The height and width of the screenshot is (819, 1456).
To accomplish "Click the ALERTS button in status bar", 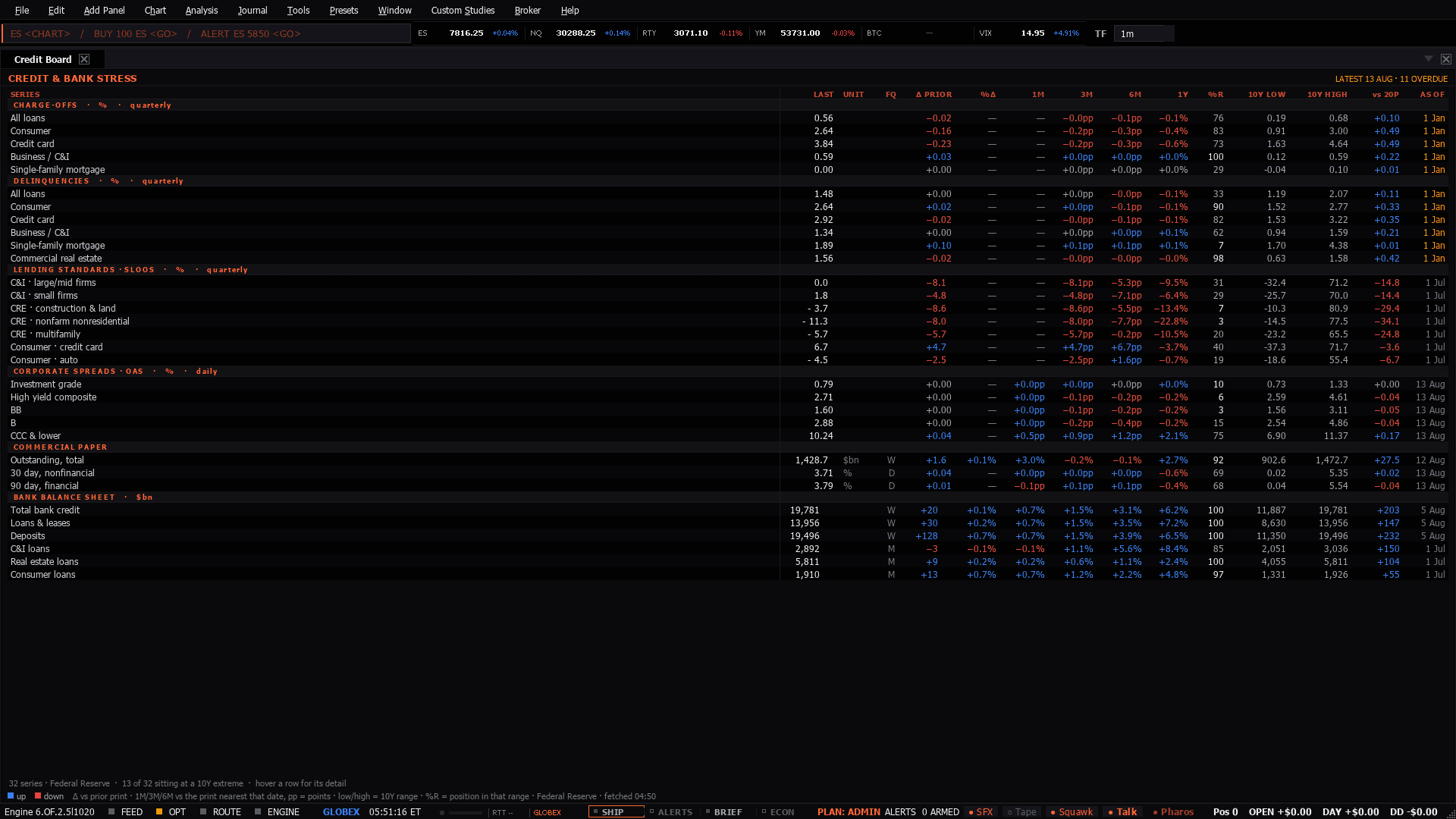I will pos(671,811).
